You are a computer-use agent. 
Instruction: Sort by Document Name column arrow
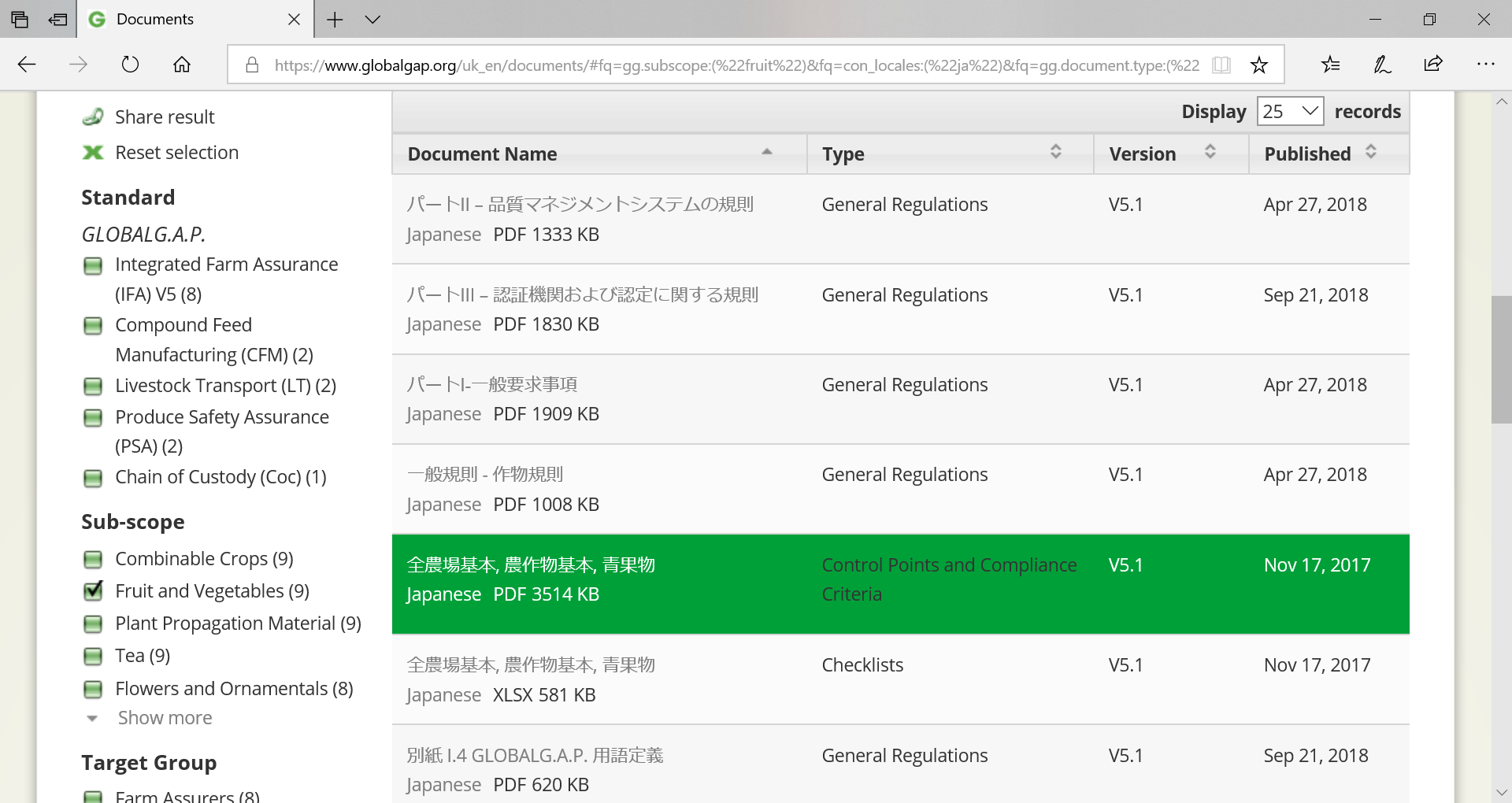pos(766,152)
